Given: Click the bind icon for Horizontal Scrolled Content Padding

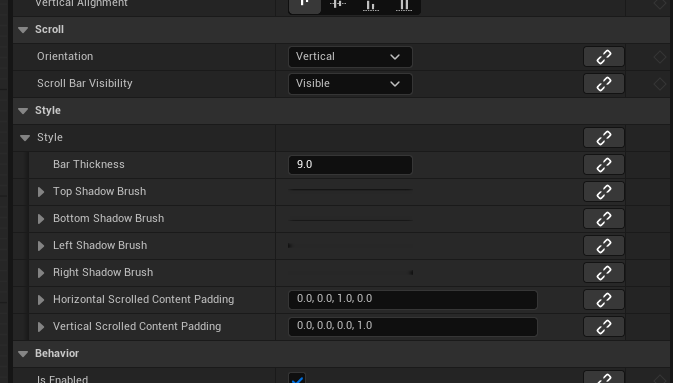Looking at the screenshot, I should click(x=603, y=300).
